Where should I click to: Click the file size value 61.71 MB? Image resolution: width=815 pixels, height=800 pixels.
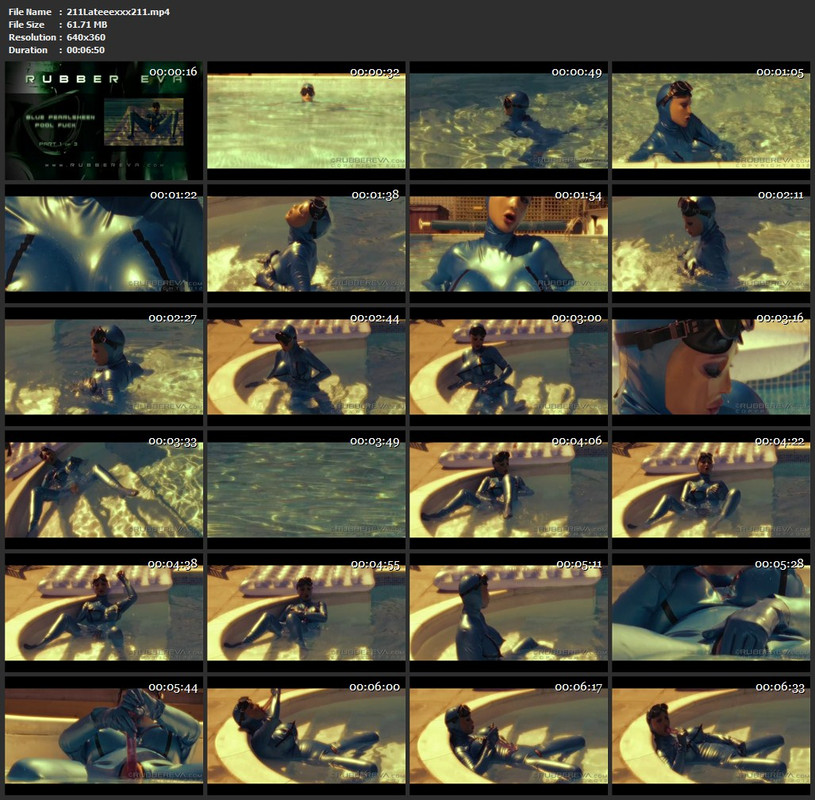tap(87, 24)
